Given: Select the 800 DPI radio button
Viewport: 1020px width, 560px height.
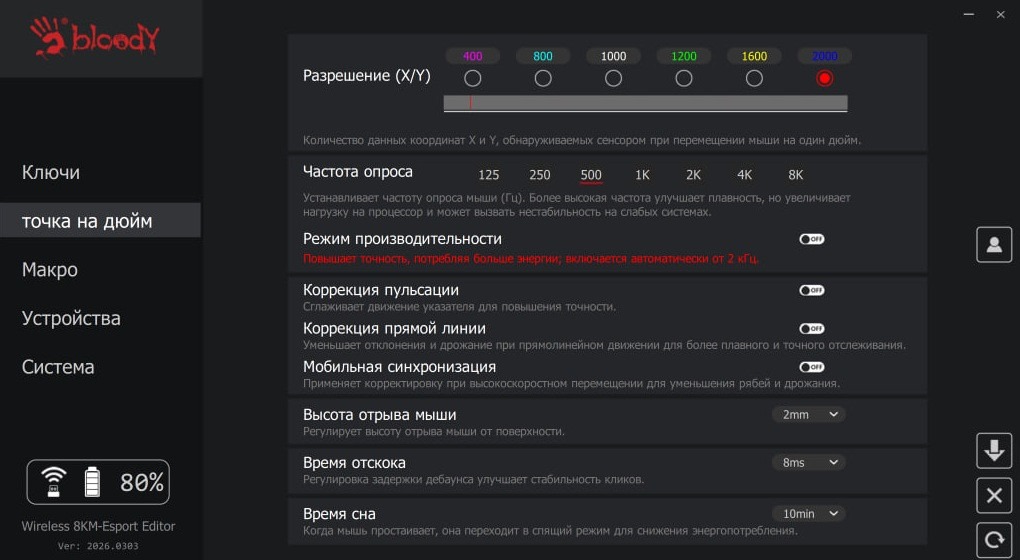Looking at the screenshot, I should pyautogui.click(x=543, y=79).
